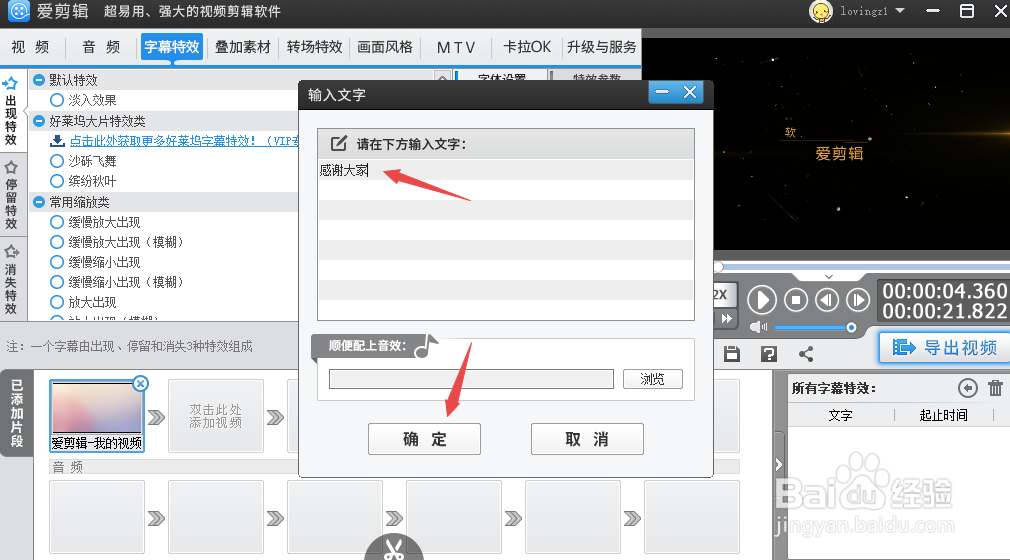Click the edit pencil icon in the dialog
Viewport: 1010px width, 560px height.
pyautogui.click(x=338, y=144)
